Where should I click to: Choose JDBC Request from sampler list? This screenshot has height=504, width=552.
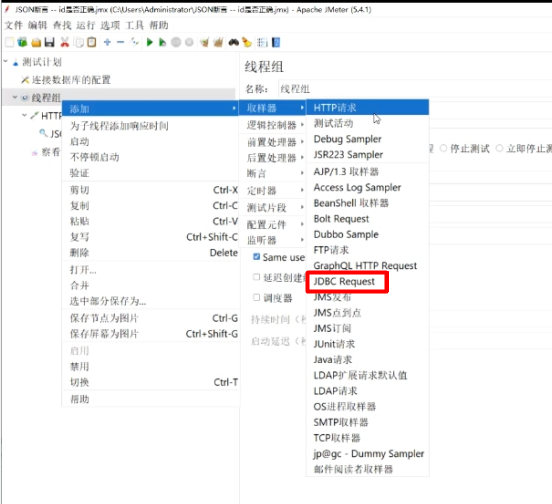[x=368, y=282]
